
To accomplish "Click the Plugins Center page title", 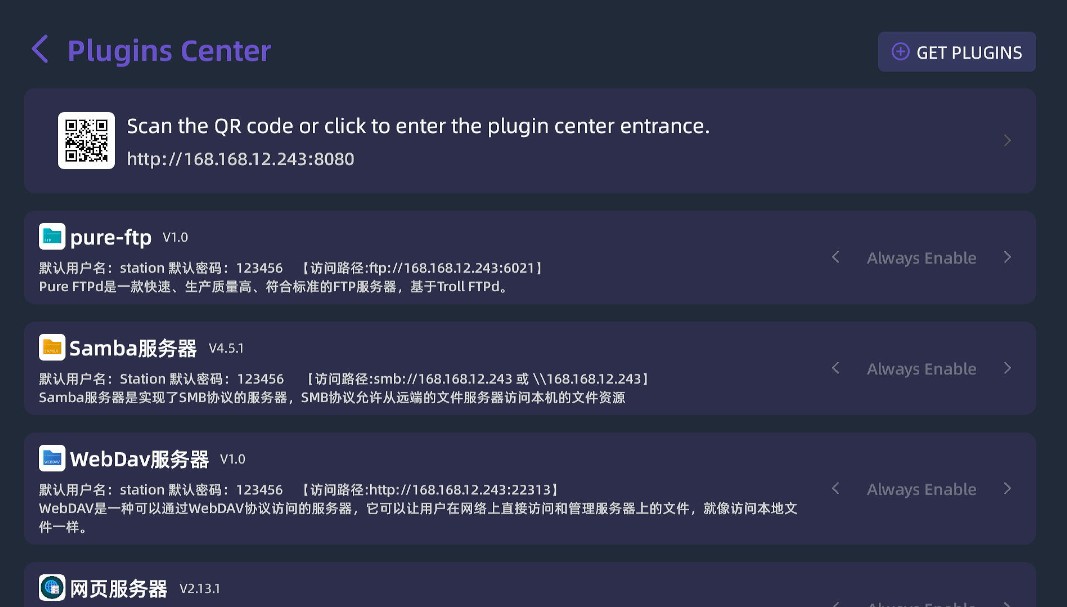I will pos(169,51).
